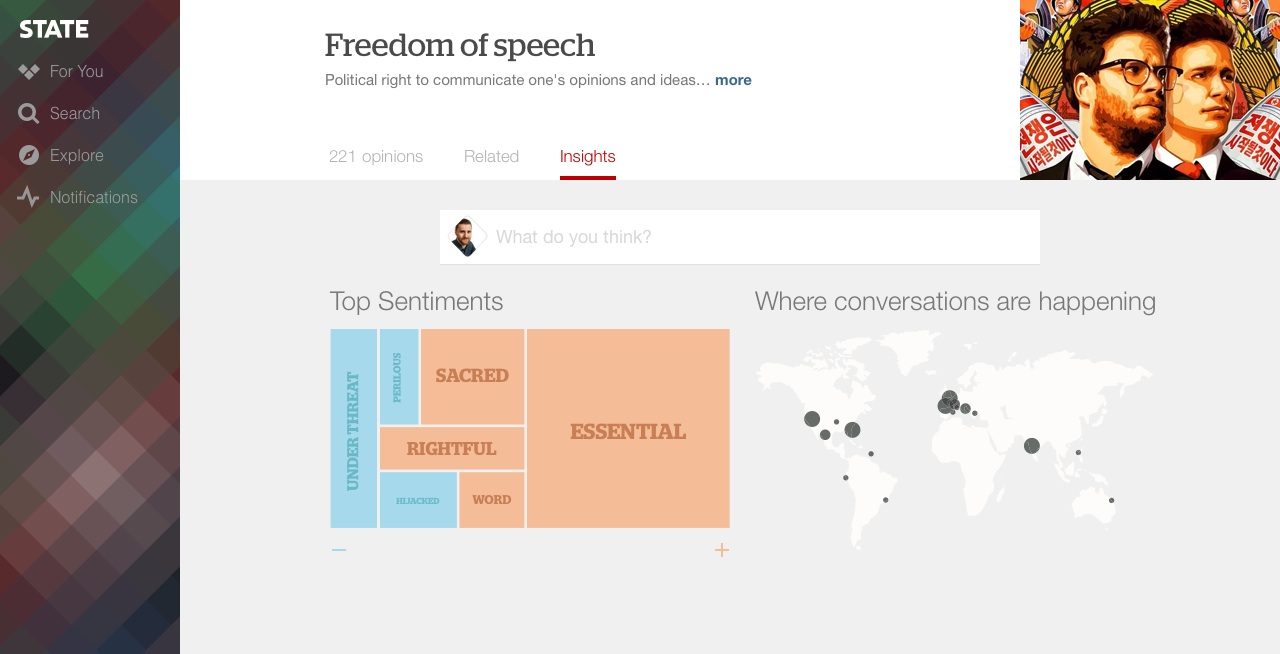Screen dimensions: 1280x654
Task: Open the Explore compass icon
Action: click(x=29, y=155)
